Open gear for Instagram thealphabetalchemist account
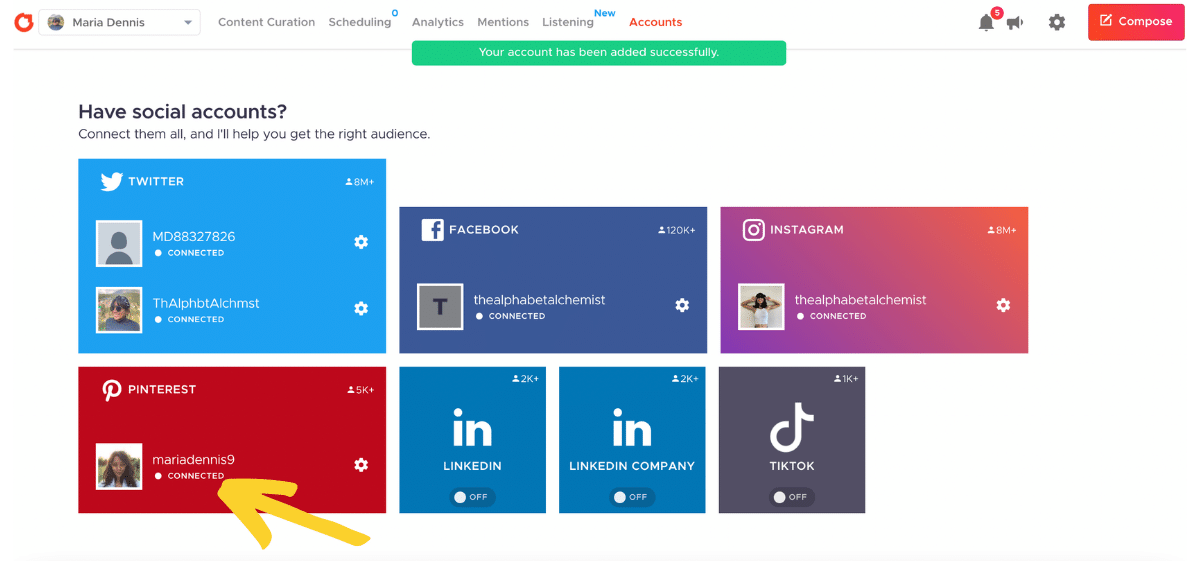Image resolution: width=1200 pixels, height=561 pixels. [1003, 305]
